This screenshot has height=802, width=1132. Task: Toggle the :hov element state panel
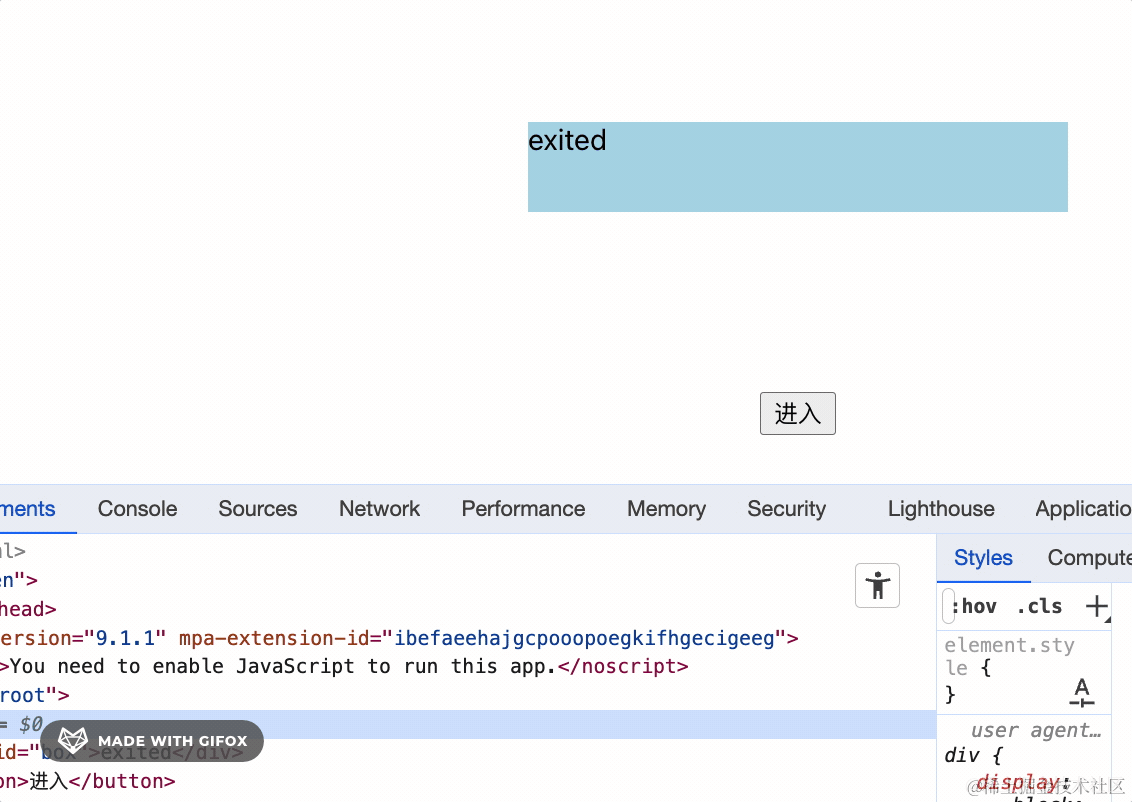(x=973, y=606)
